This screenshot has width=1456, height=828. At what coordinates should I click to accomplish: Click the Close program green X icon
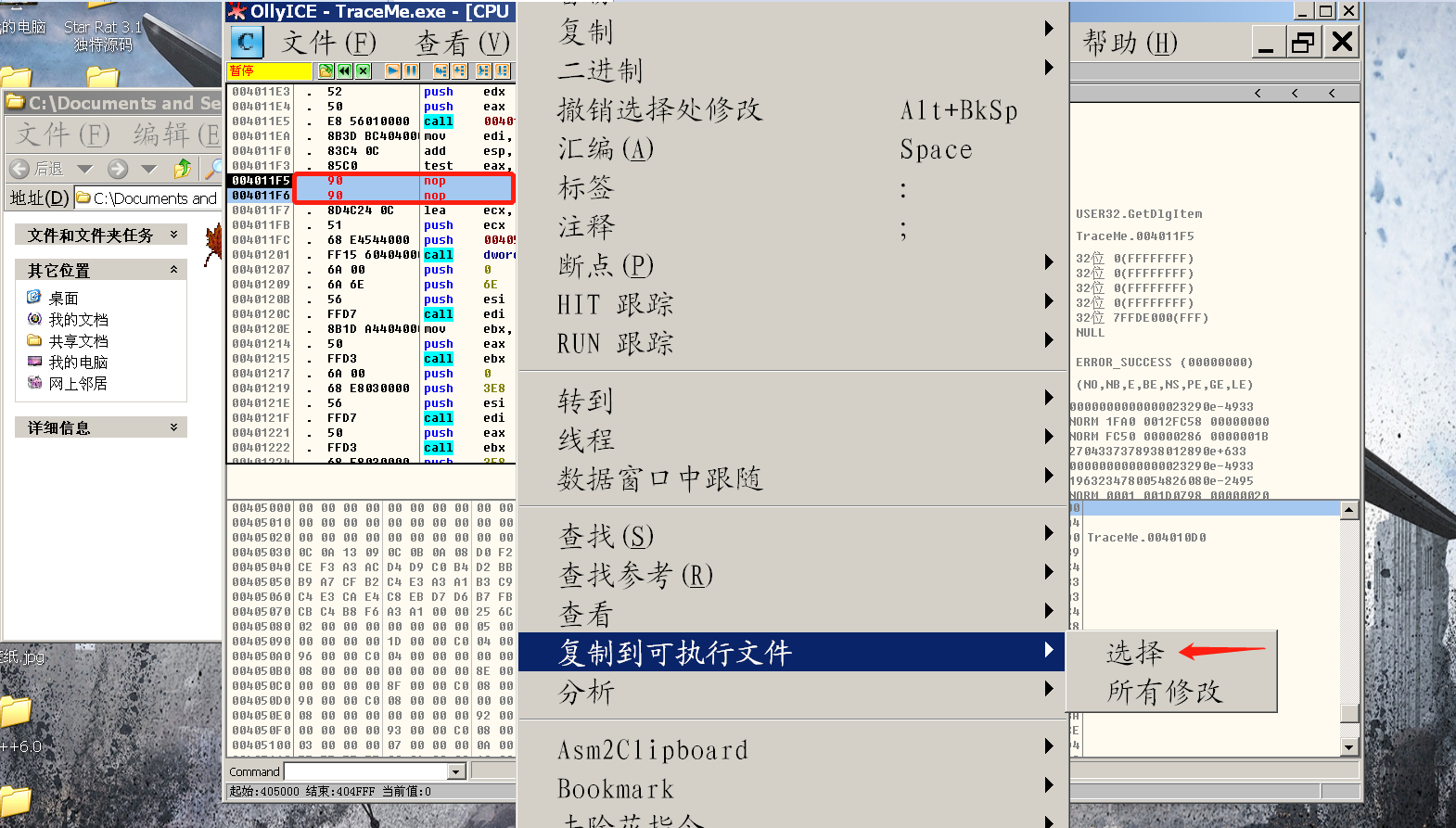click(363, 70)
